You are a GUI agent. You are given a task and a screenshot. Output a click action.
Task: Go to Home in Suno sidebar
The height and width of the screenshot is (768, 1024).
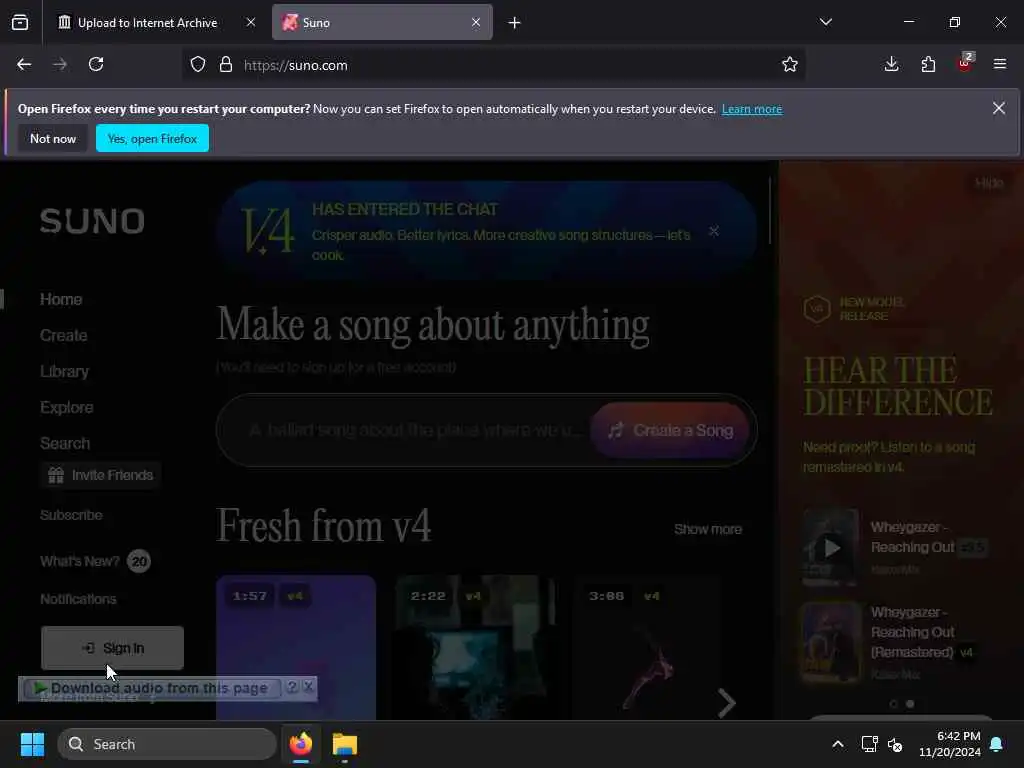tap(61, 300)
